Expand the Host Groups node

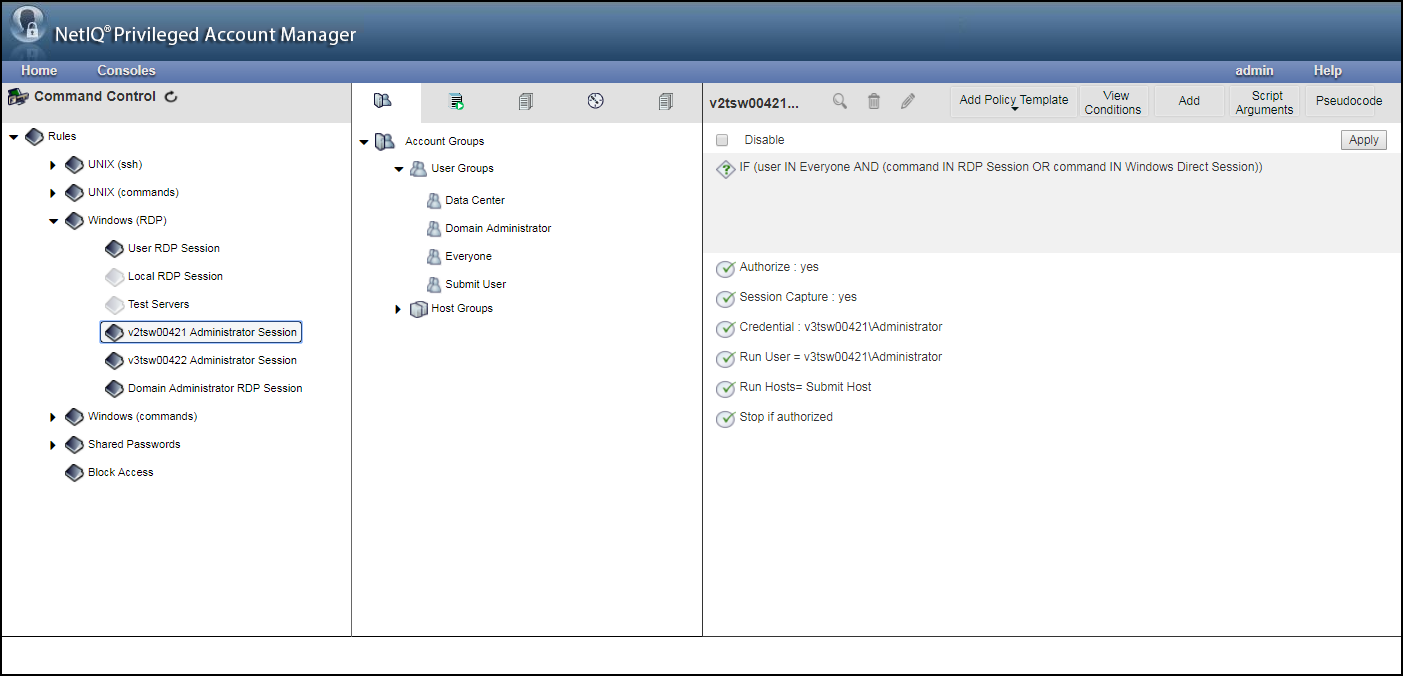pos(398,309)
